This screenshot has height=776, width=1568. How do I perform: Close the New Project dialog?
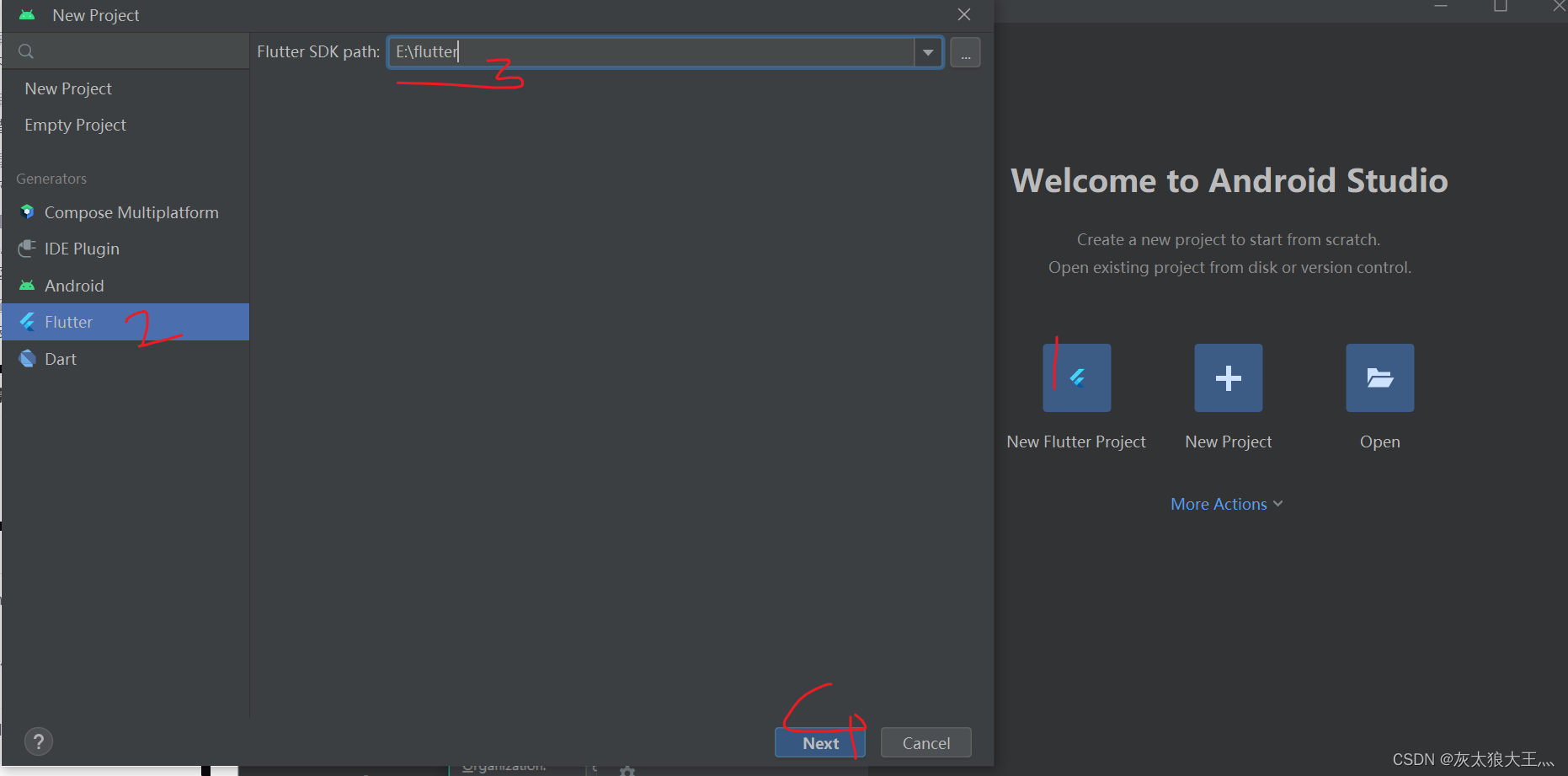[964, 14]
